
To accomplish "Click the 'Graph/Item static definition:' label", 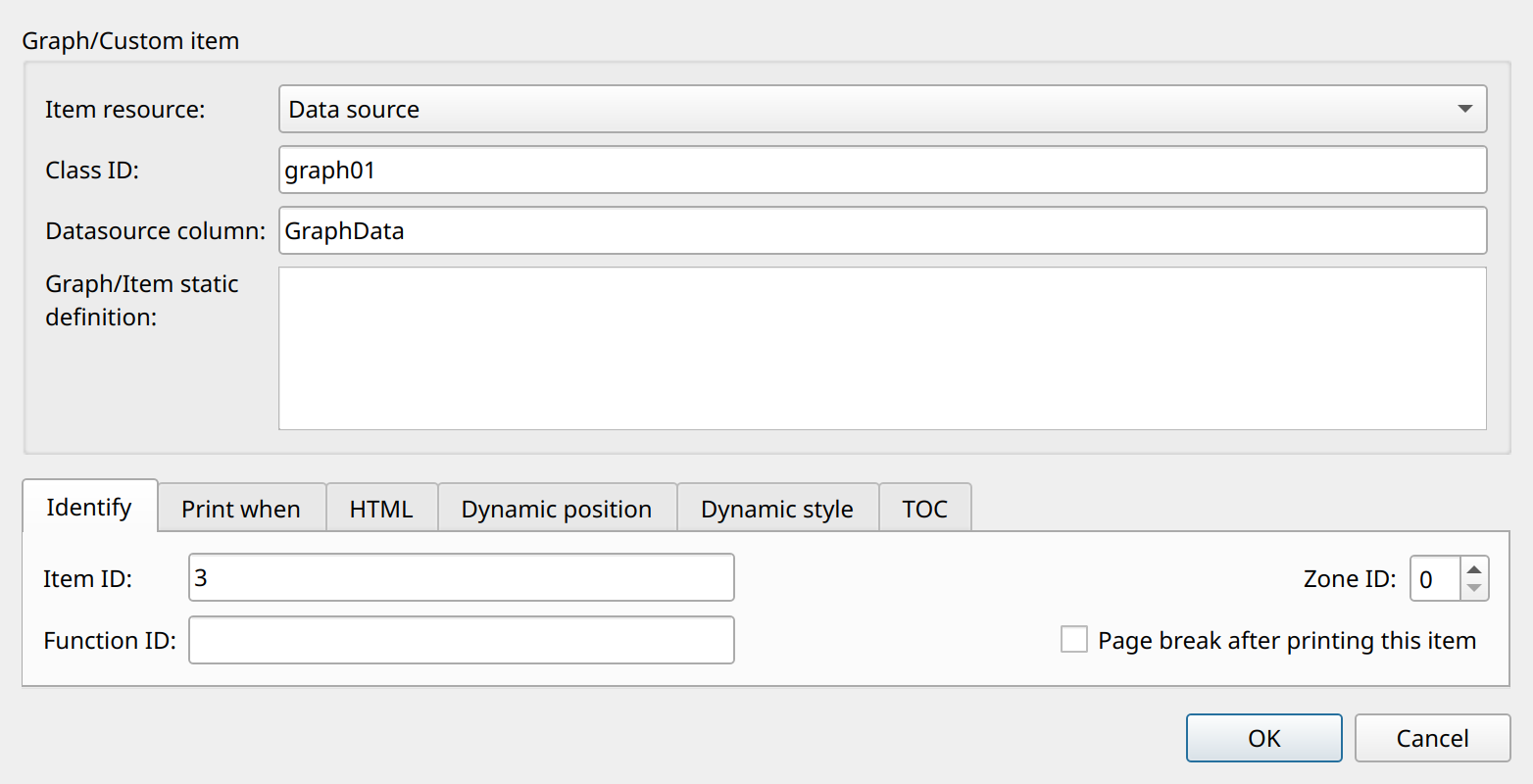I will [142, 300].
